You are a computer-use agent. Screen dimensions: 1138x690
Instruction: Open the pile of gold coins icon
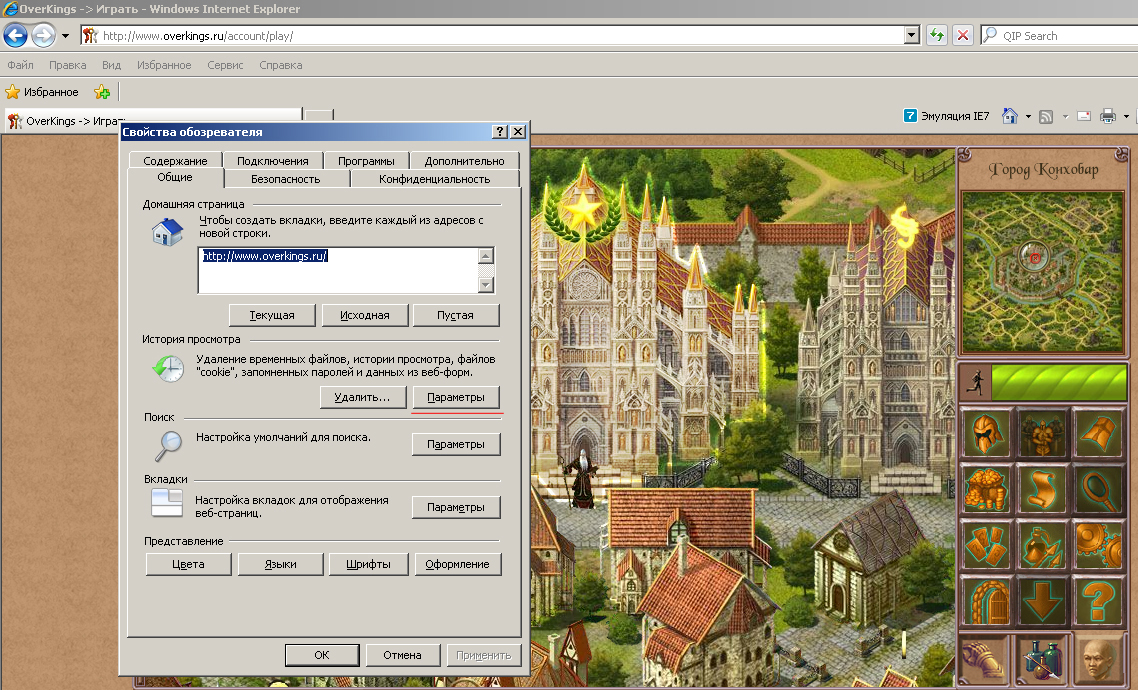(x=986, y=489)
